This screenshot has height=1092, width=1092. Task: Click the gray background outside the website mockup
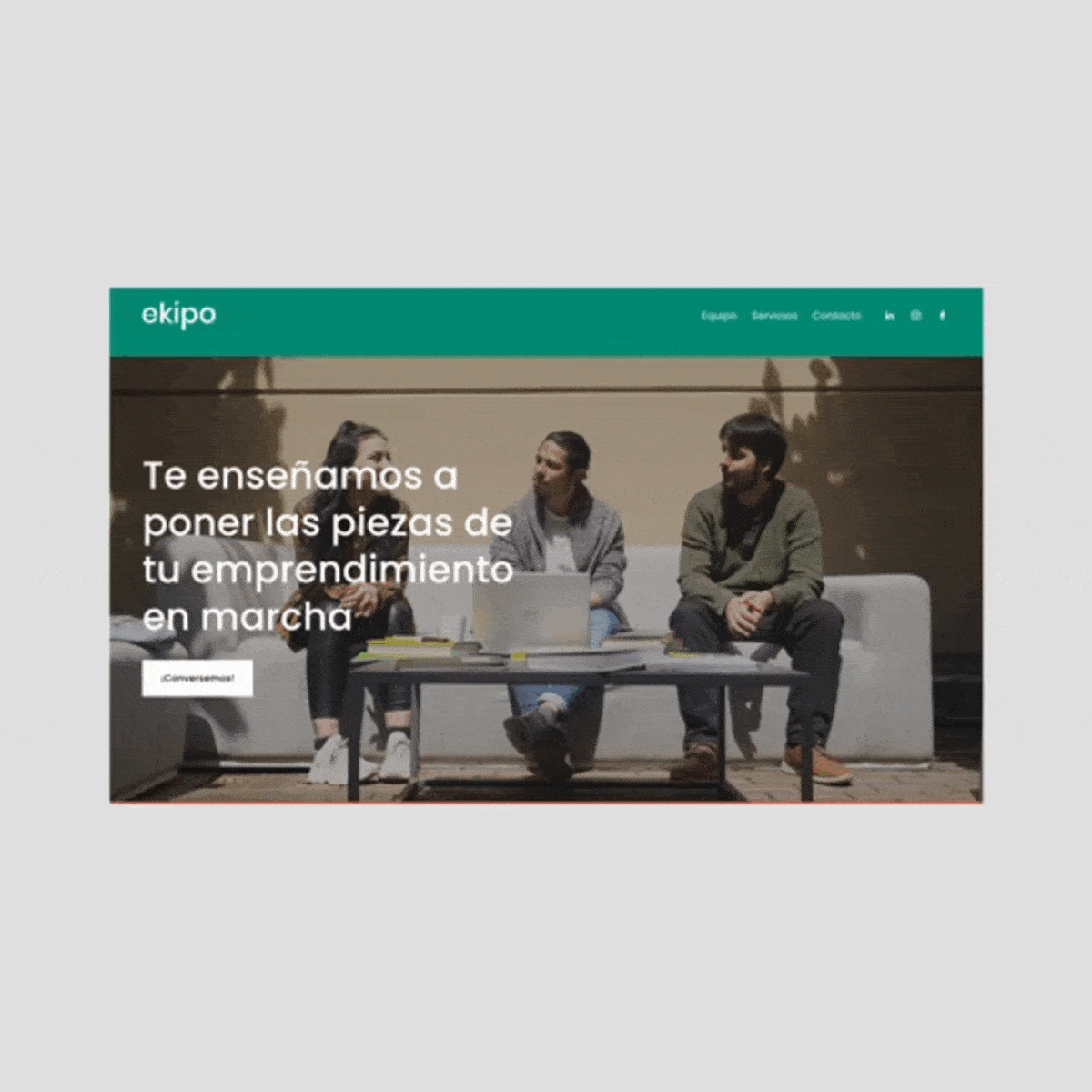tap(546, 946)
